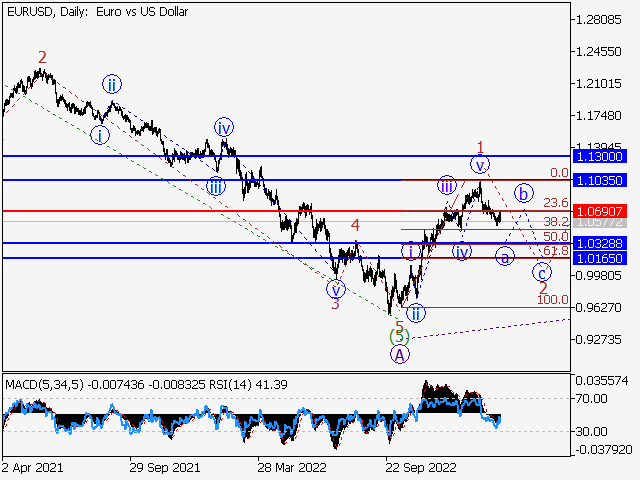Image resolution: width=640 pixels, height=480 pixels.
Task: Select the purple circled A wave marker
Action: click(x=400, y=354)
